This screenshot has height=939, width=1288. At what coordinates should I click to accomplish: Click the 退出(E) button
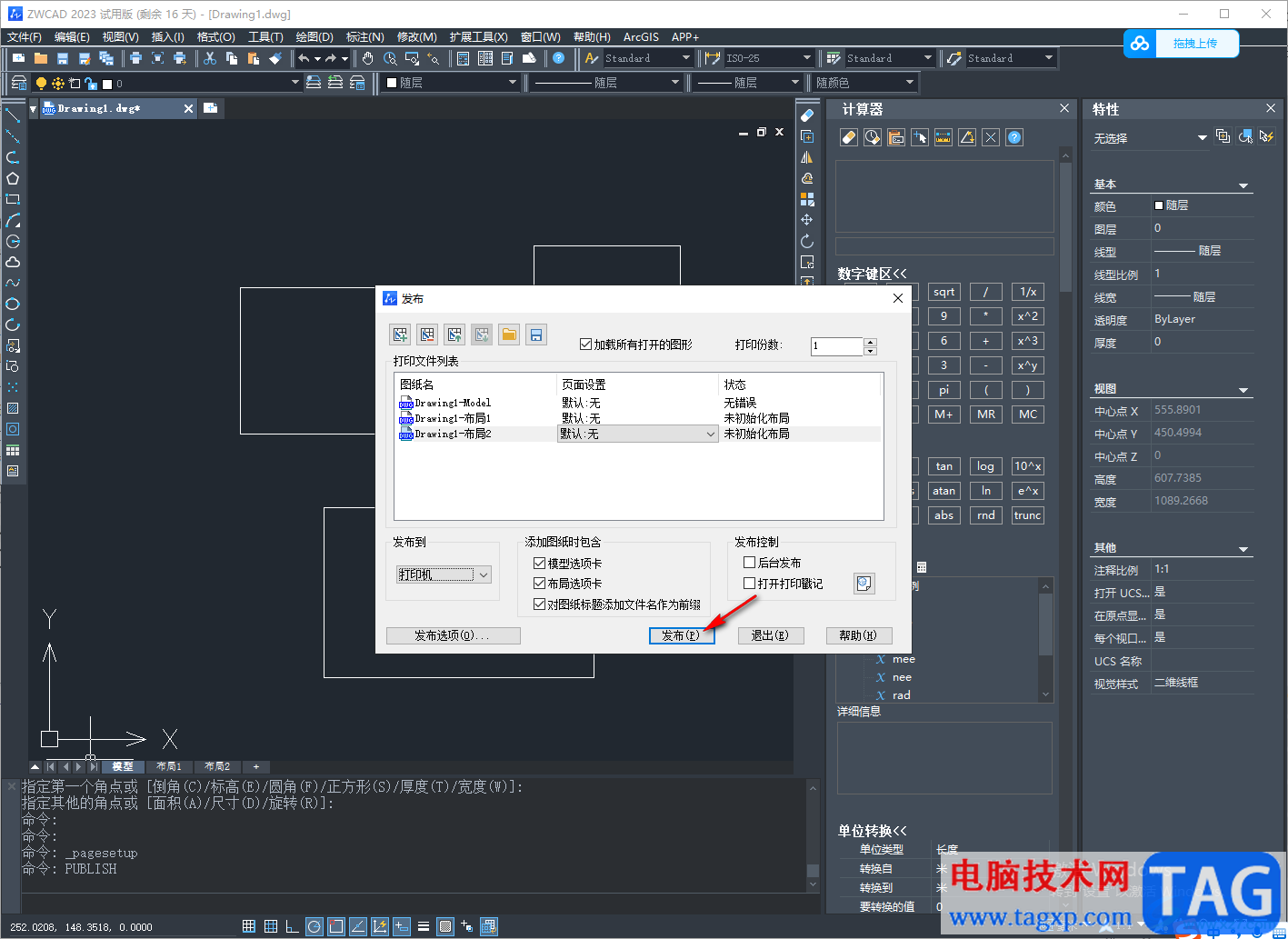click(x=771, y=635)
